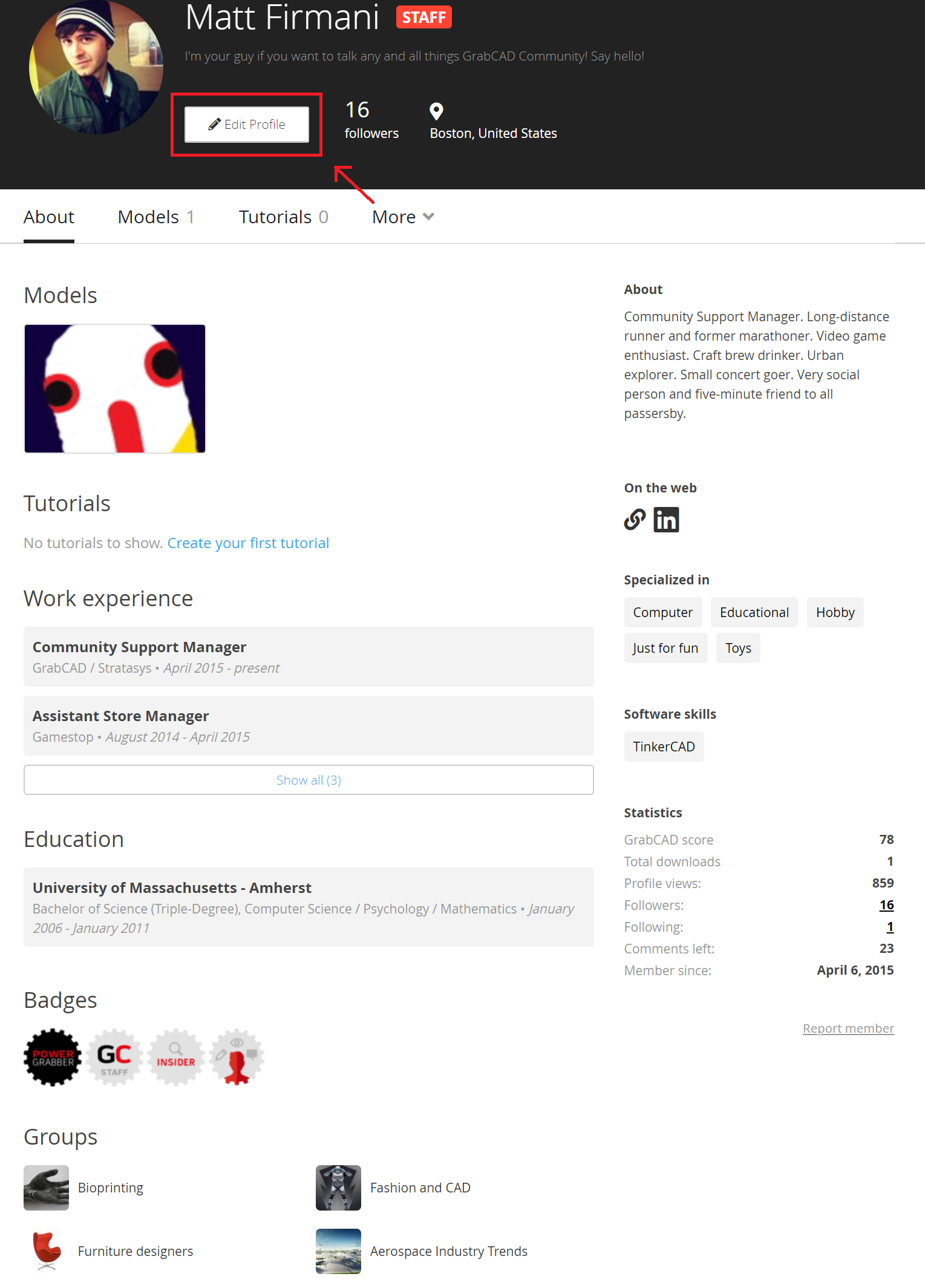The width and height of the screenshot is (925, 1288).
Task: Click the Power Grabber badge
Action: click(x=53, y=1057)
